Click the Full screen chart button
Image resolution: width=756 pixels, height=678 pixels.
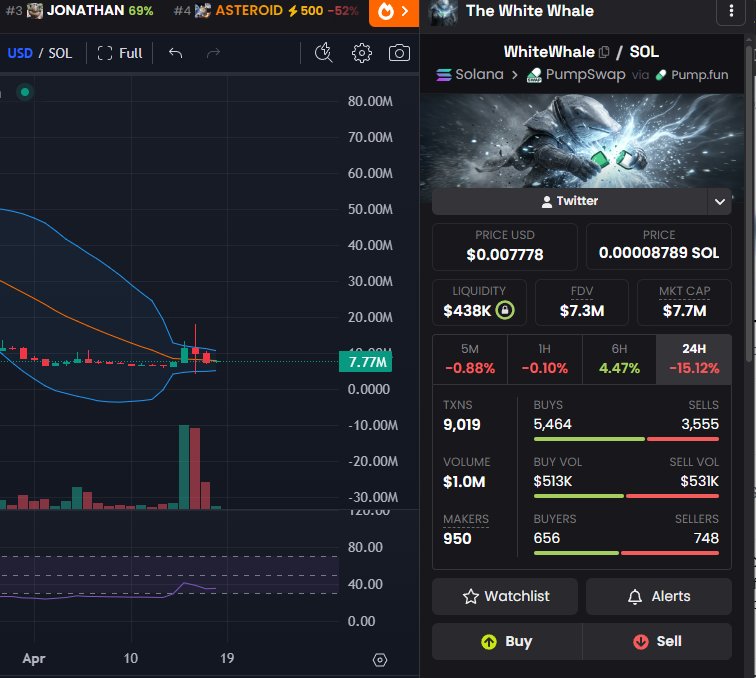tap(120, 53)
